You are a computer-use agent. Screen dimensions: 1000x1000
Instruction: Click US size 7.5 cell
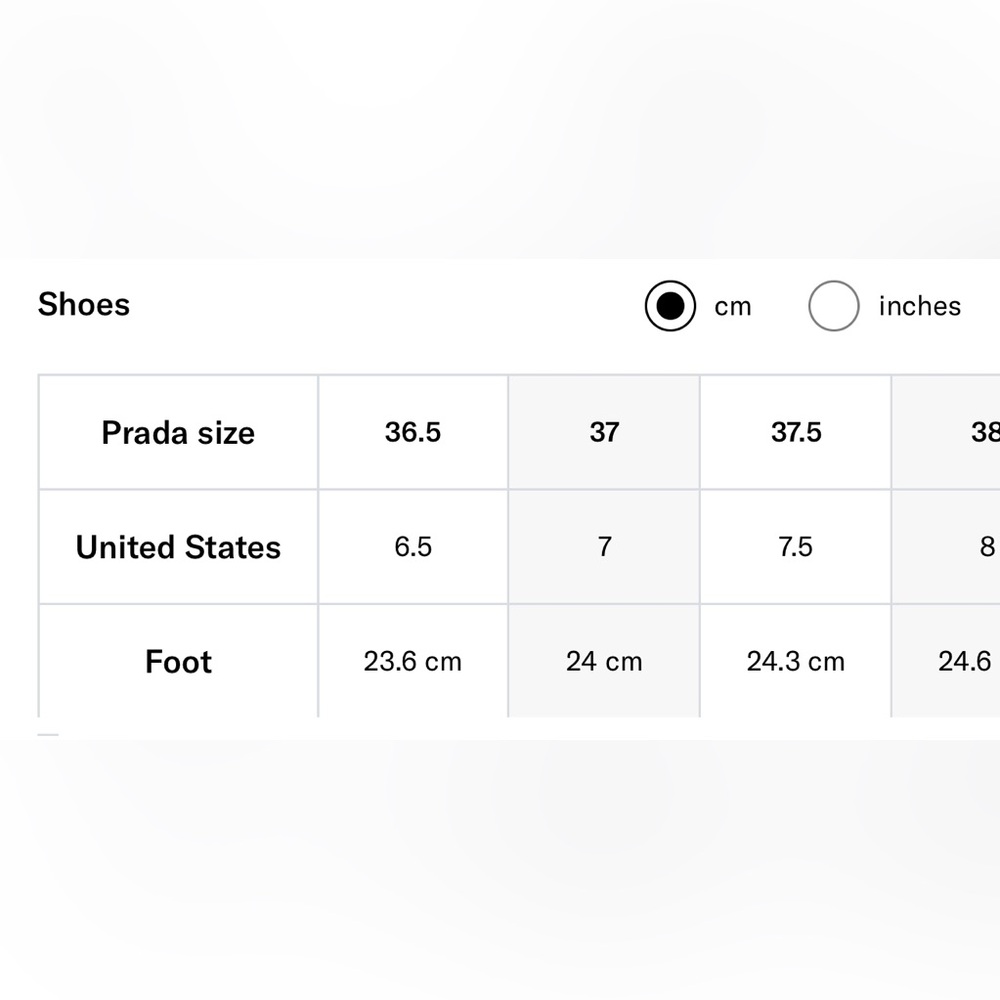coord(796,547)
